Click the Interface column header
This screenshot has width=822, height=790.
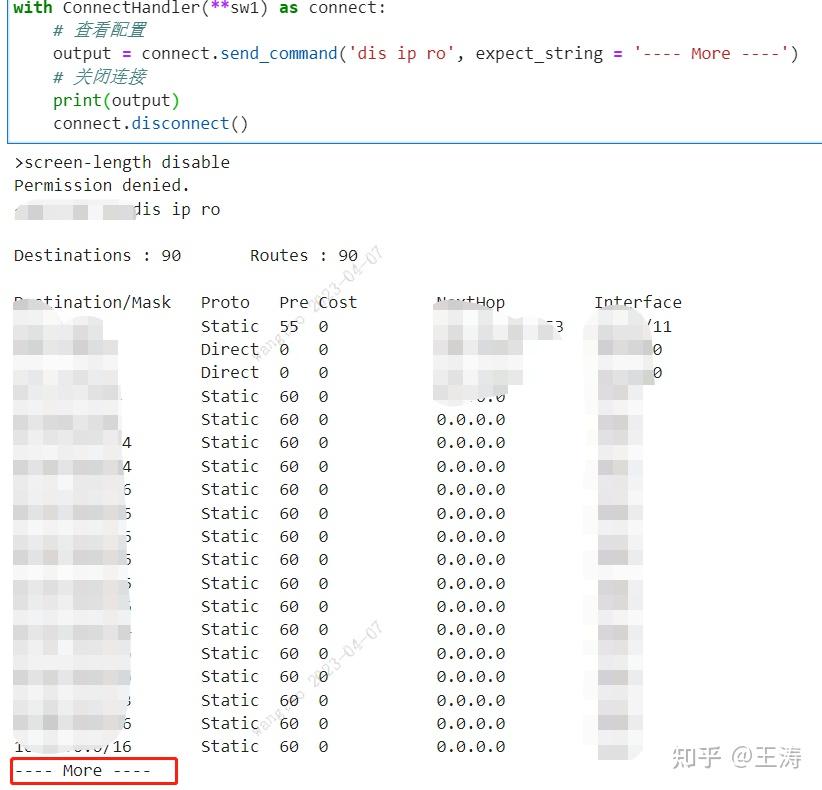click(x=638, y=301)
